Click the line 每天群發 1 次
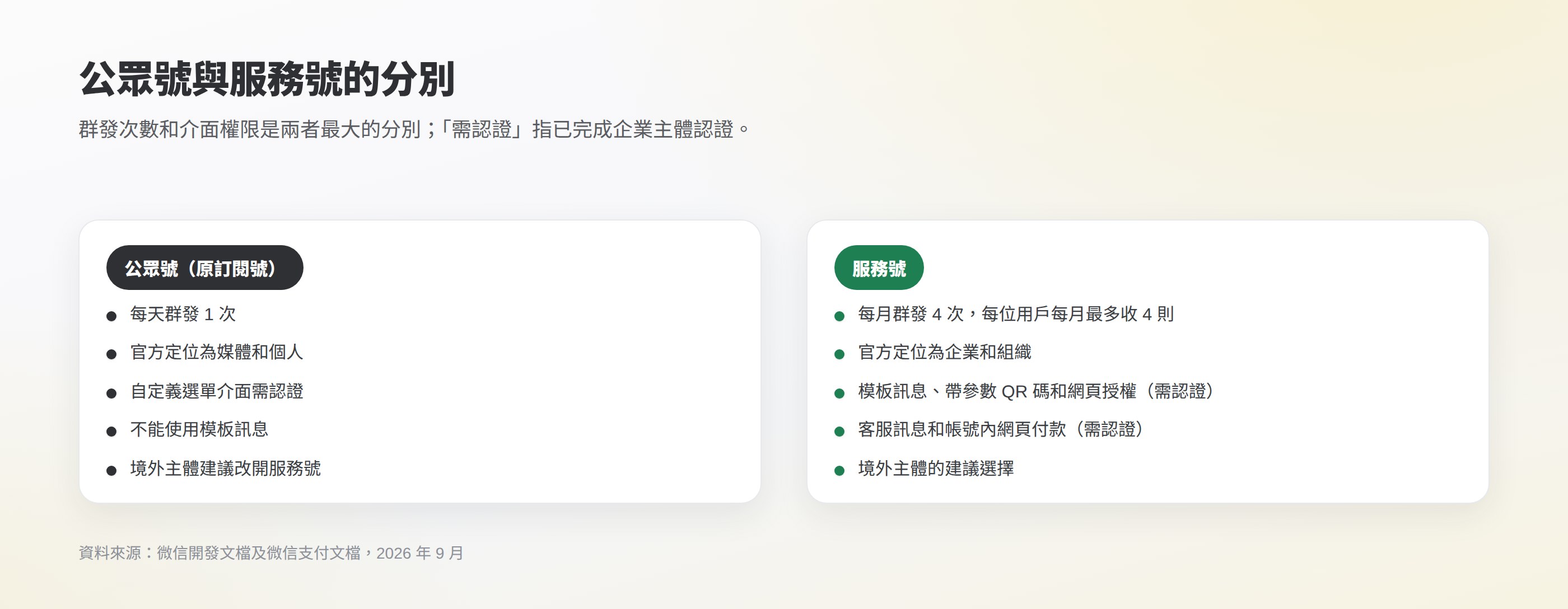 pyautogui.click(x=183, y=314)
